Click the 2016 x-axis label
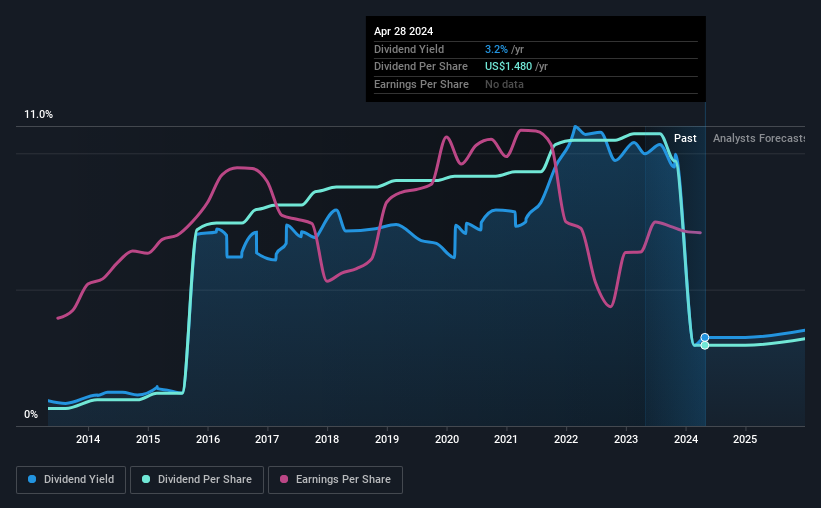821x508 pixels. point(208,439)
